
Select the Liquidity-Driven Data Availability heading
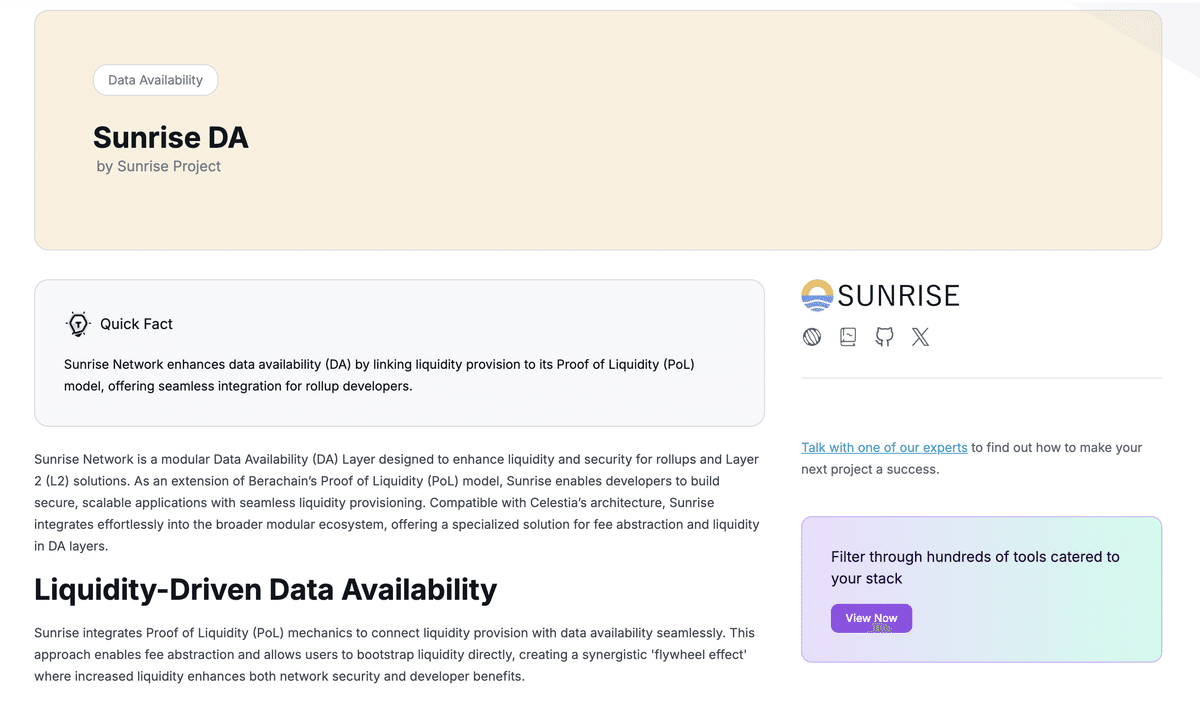[265, 590]
